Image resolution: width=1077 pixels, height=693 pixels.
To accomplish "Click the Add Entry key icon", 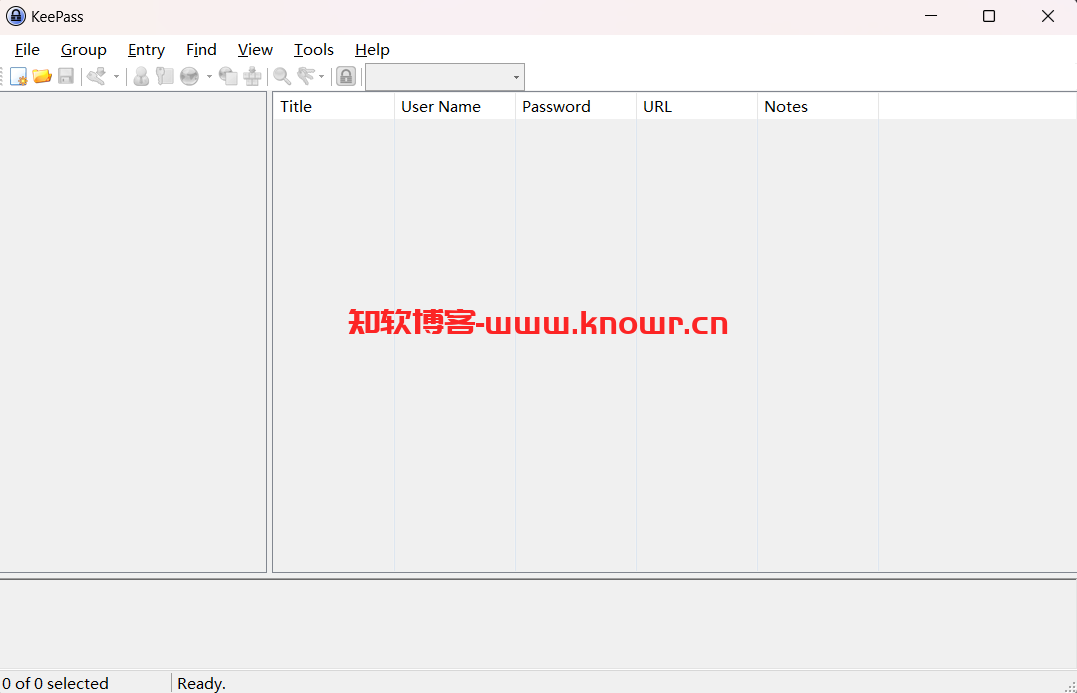I will (x=97, y=76).
